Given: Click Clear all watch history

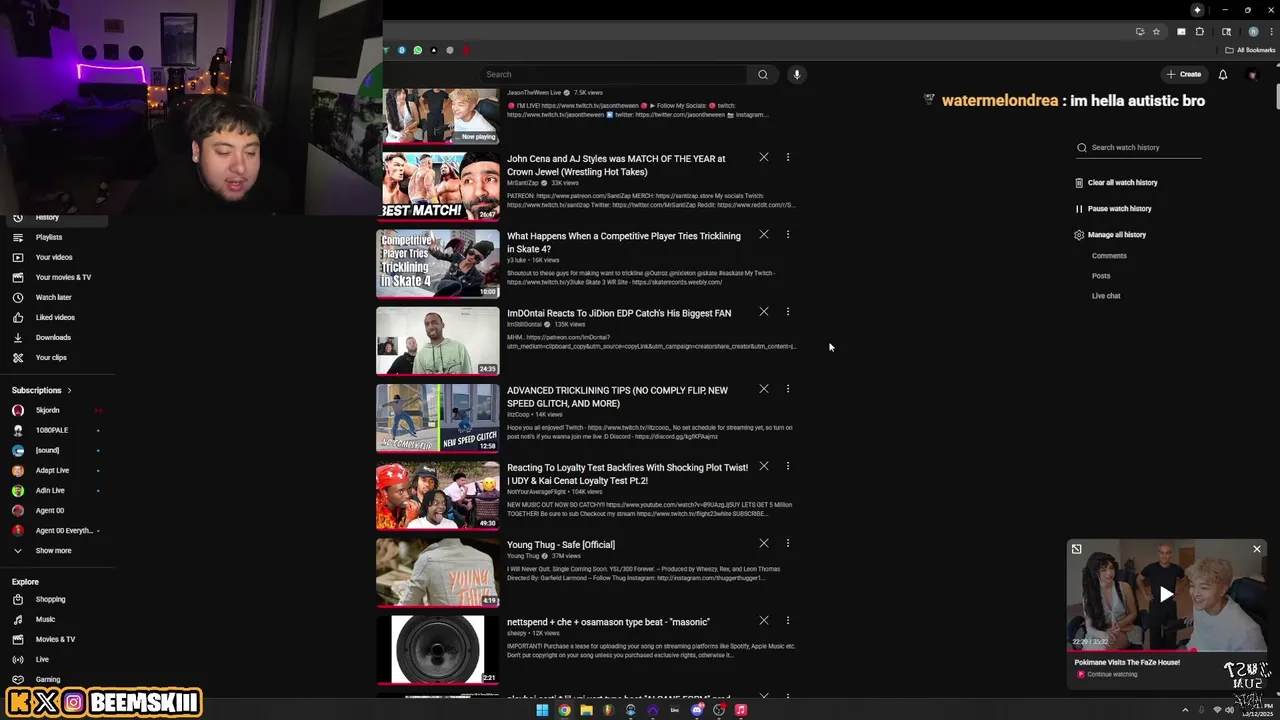Looking at the screenshot, I should [x=1116, y=183].
